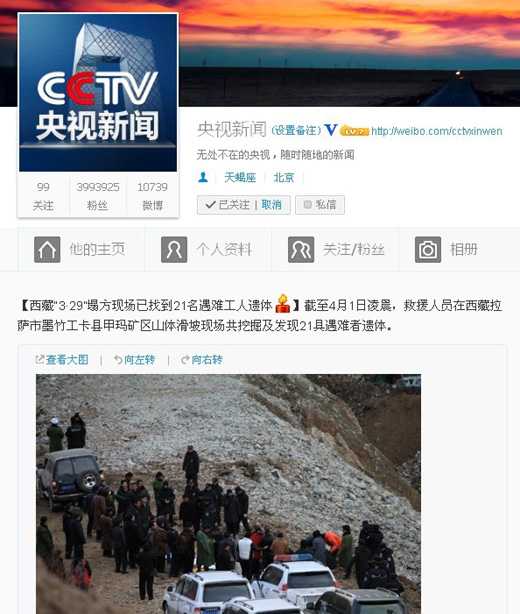Image resolution: width=520 pixels, height=614 pixels.
Task: Click the person icon beside 个人资料
Action: pos(174,249)
